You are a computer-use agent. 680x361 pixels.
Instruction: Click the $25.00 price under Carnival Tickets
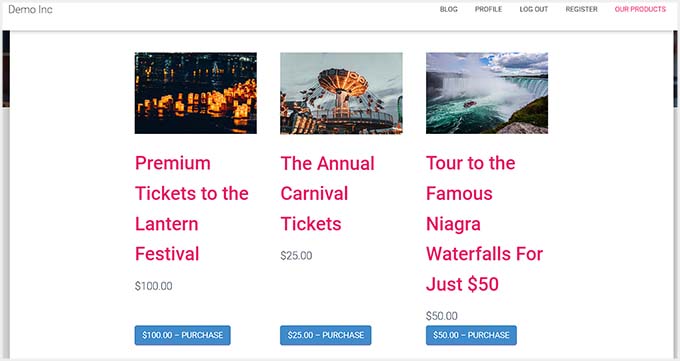click(x=296, y=256)
